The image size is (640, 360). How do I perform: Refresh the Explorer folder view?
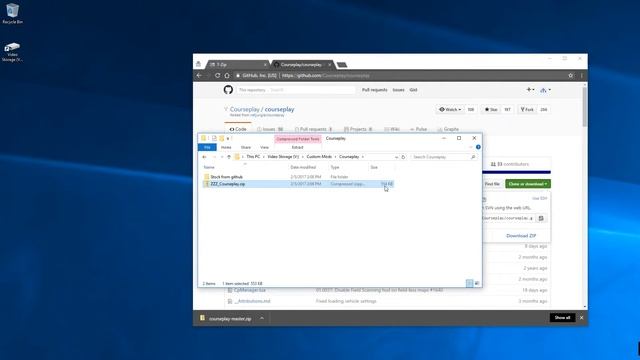[403, 157]
